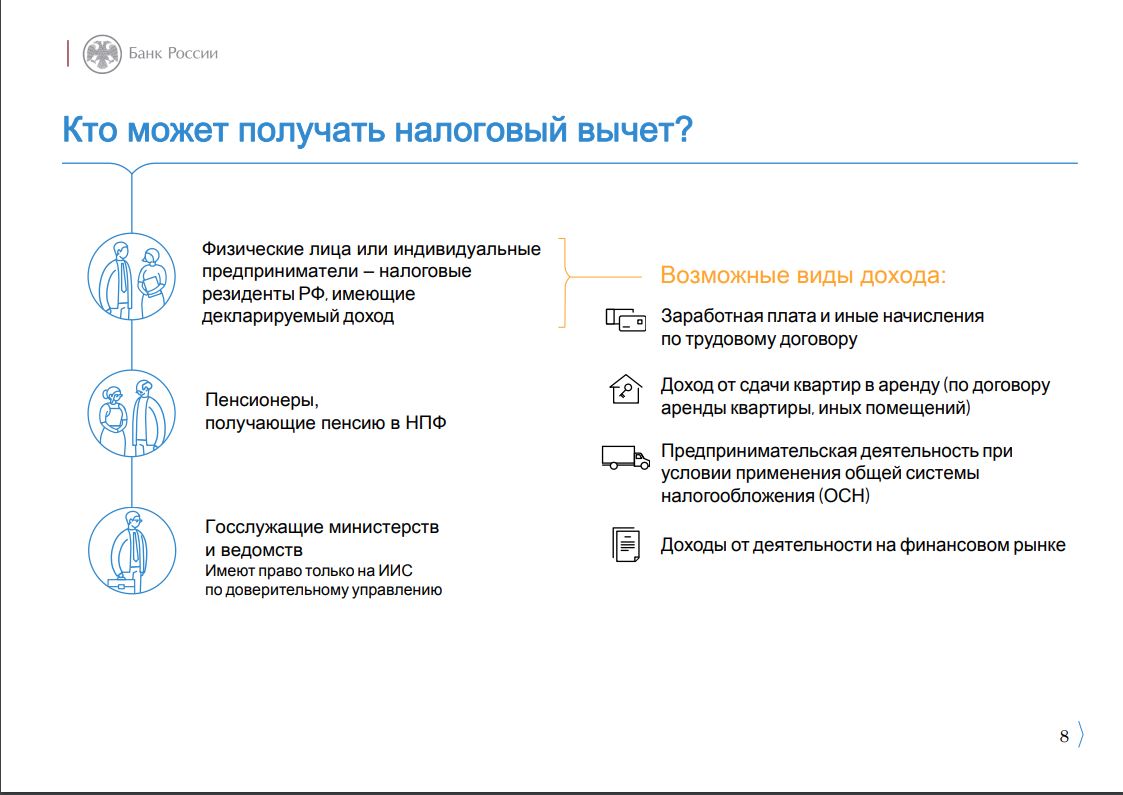
Task: Click the two-person individuals and entrepreneurs icon
Action: pos(132,280)
